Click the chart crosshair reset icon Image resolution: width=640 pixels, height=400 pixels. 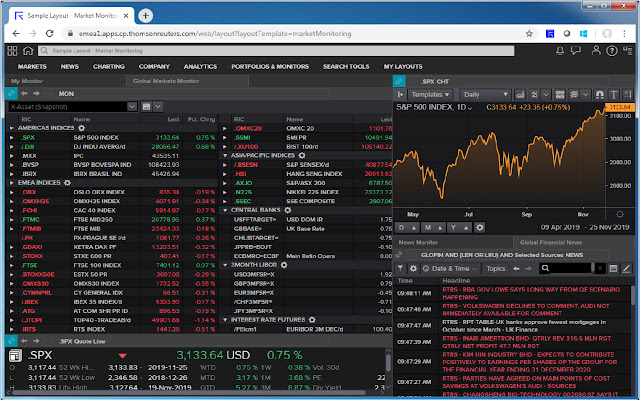[x=620, y=214]
